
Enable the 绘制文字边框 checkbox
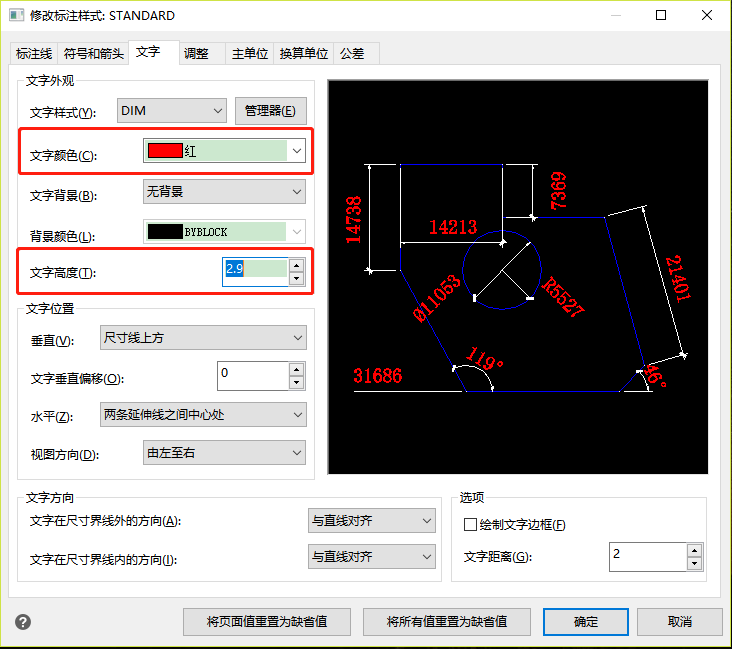click(470, 525)
